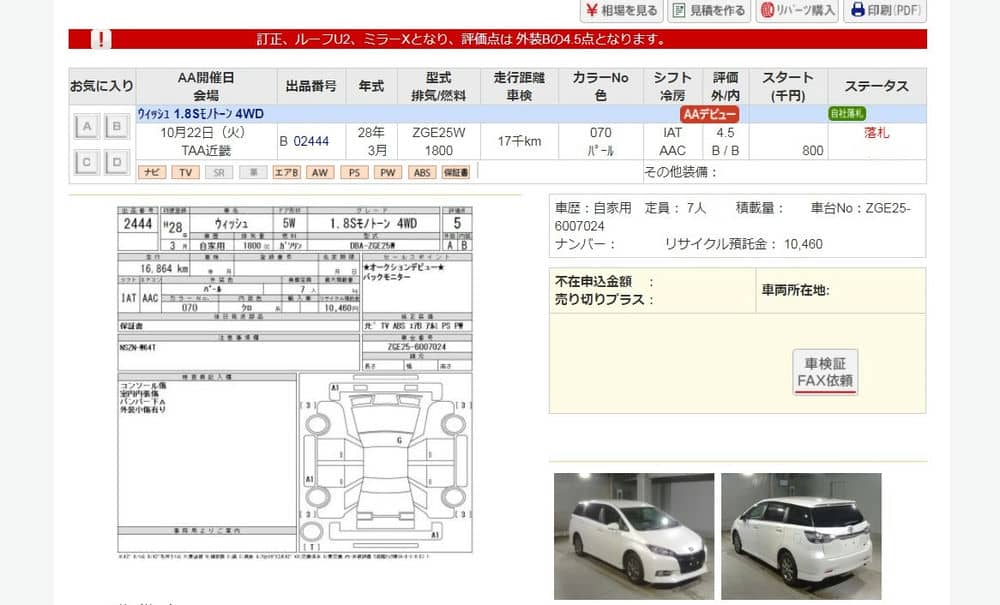Click the AAデビュー badge
This screenshot has width=1000, height=605.
click(709, 114)
